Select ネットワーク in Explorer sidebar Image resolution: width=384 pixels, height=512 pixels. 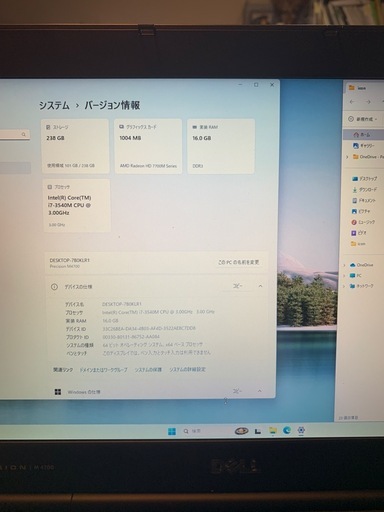click(x=361, y=286)
